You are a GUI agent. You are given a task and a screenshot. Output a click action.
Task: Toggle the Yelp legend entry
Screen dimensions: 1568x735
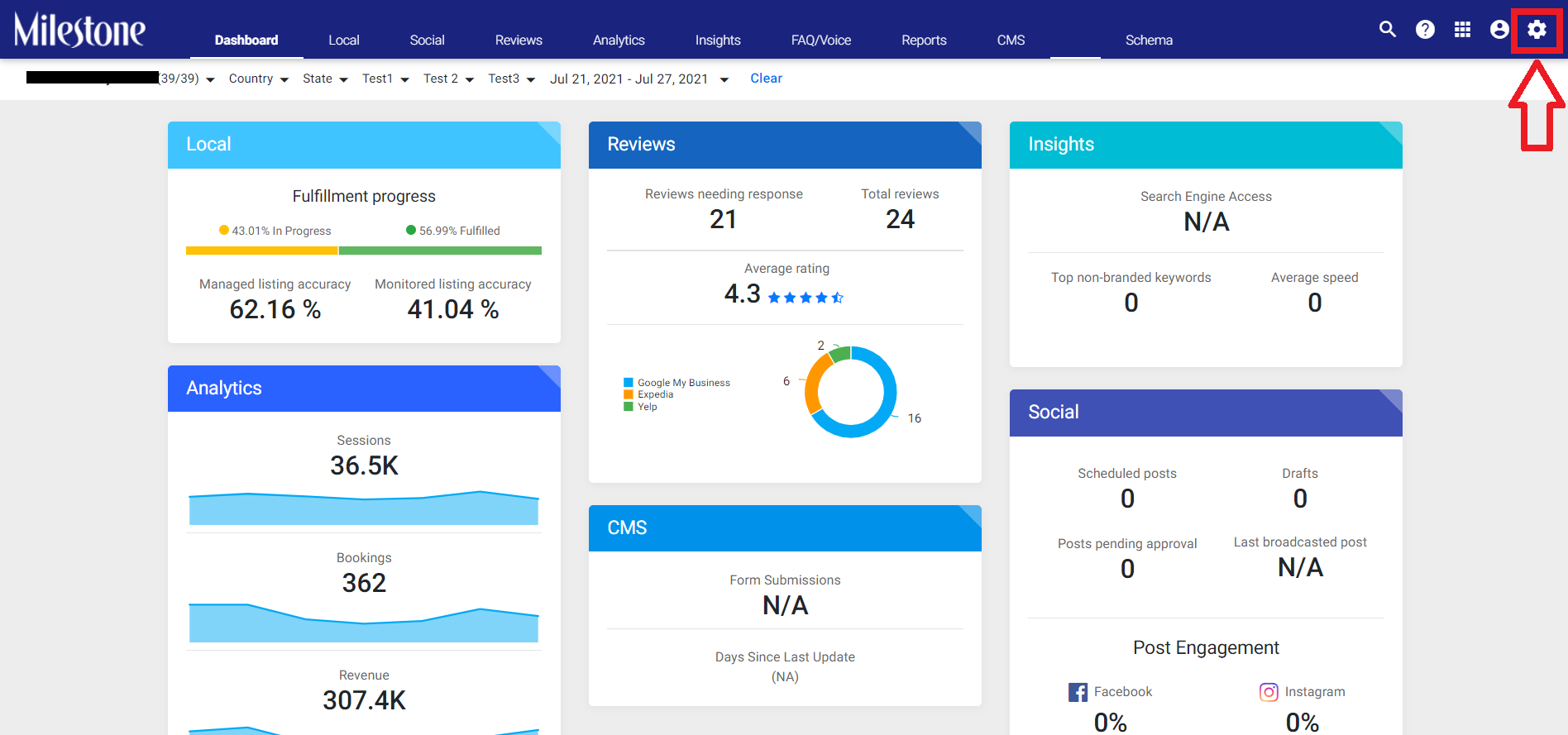pos(640,407)
